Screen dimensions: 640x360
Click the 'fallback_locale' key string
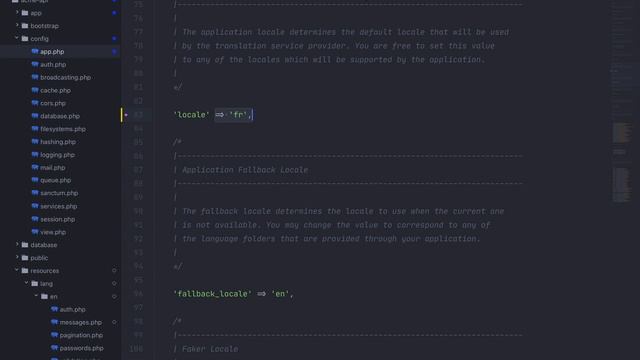click(213, 294)
